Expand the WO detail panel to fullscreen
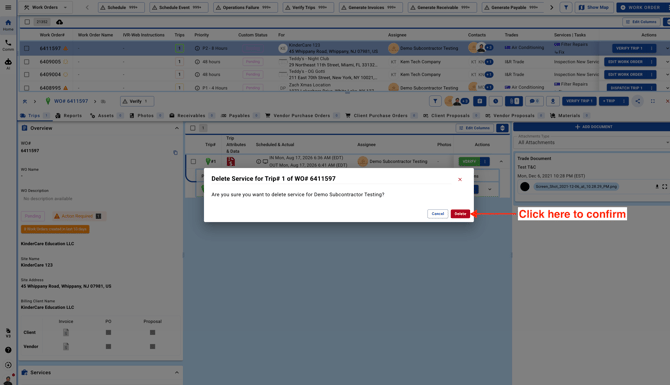The height and width of the screenshot is (385, 670). 652,101
